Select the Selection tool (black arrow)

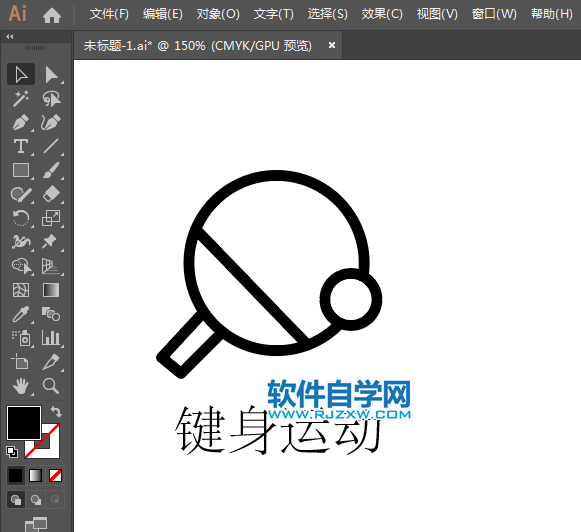(21, 74)
